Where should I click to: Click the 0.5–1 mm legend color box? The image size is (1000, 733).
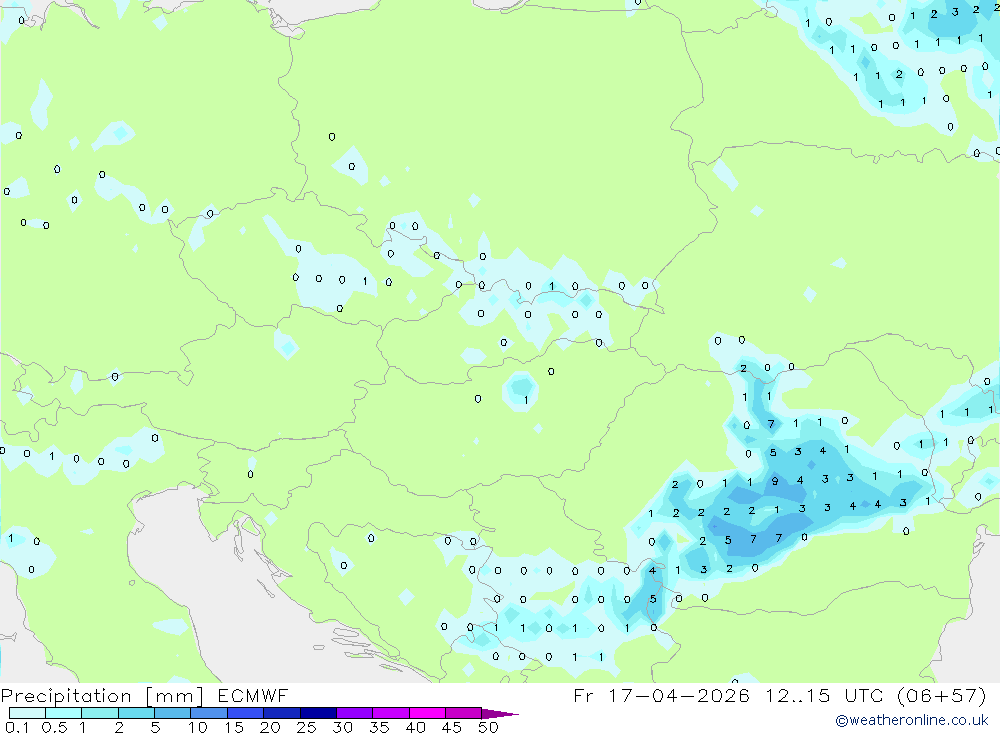[x=64, y=713]
